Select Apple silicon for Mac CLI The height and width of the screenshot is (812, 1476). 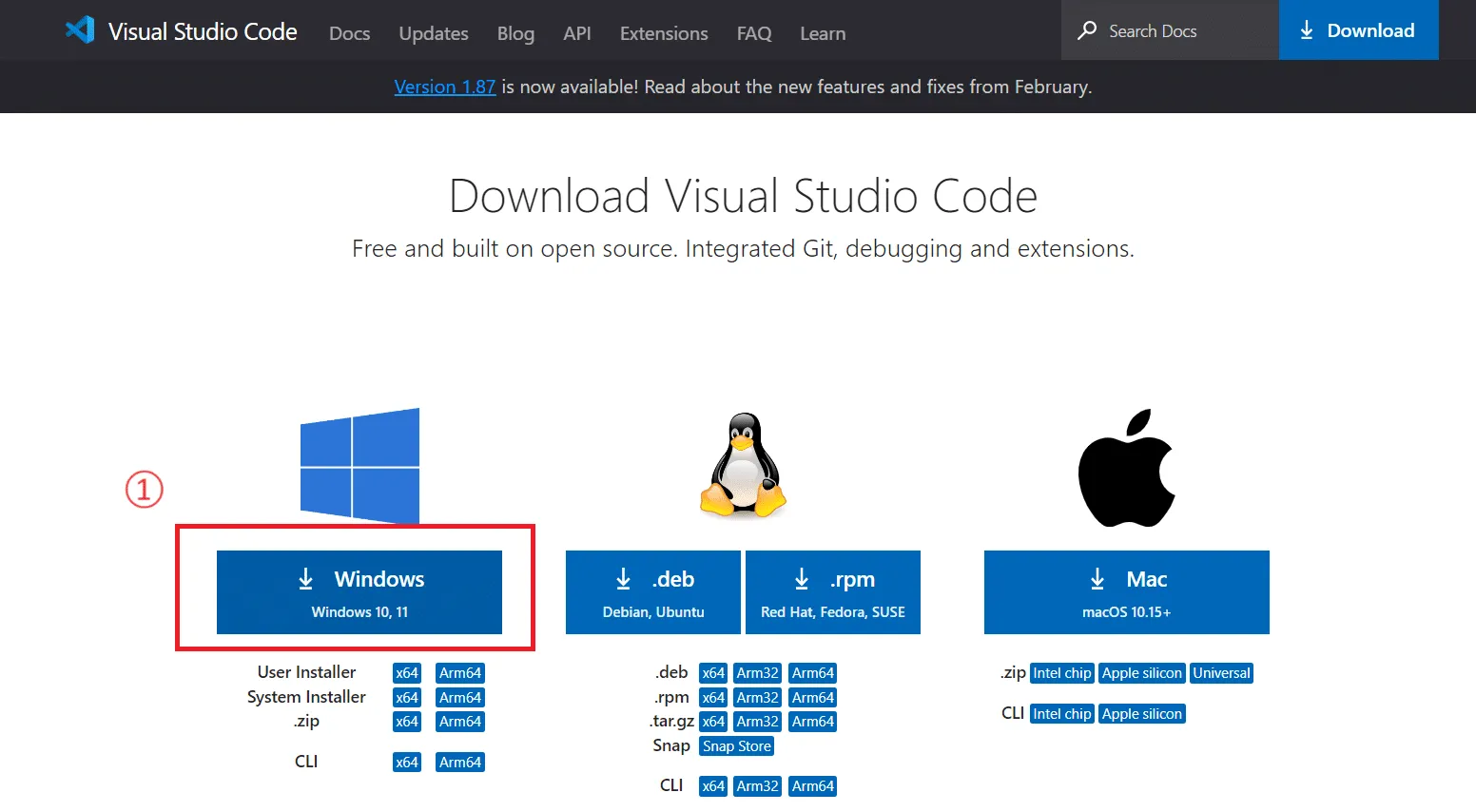(1142, 714)
